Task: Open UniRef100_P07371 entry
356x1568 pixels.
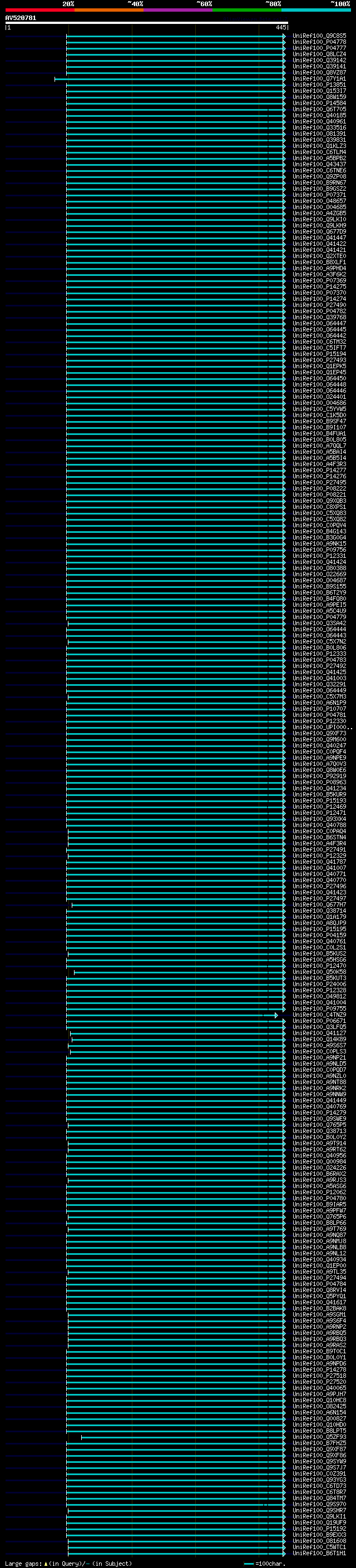Action: [x=319, y=195]
